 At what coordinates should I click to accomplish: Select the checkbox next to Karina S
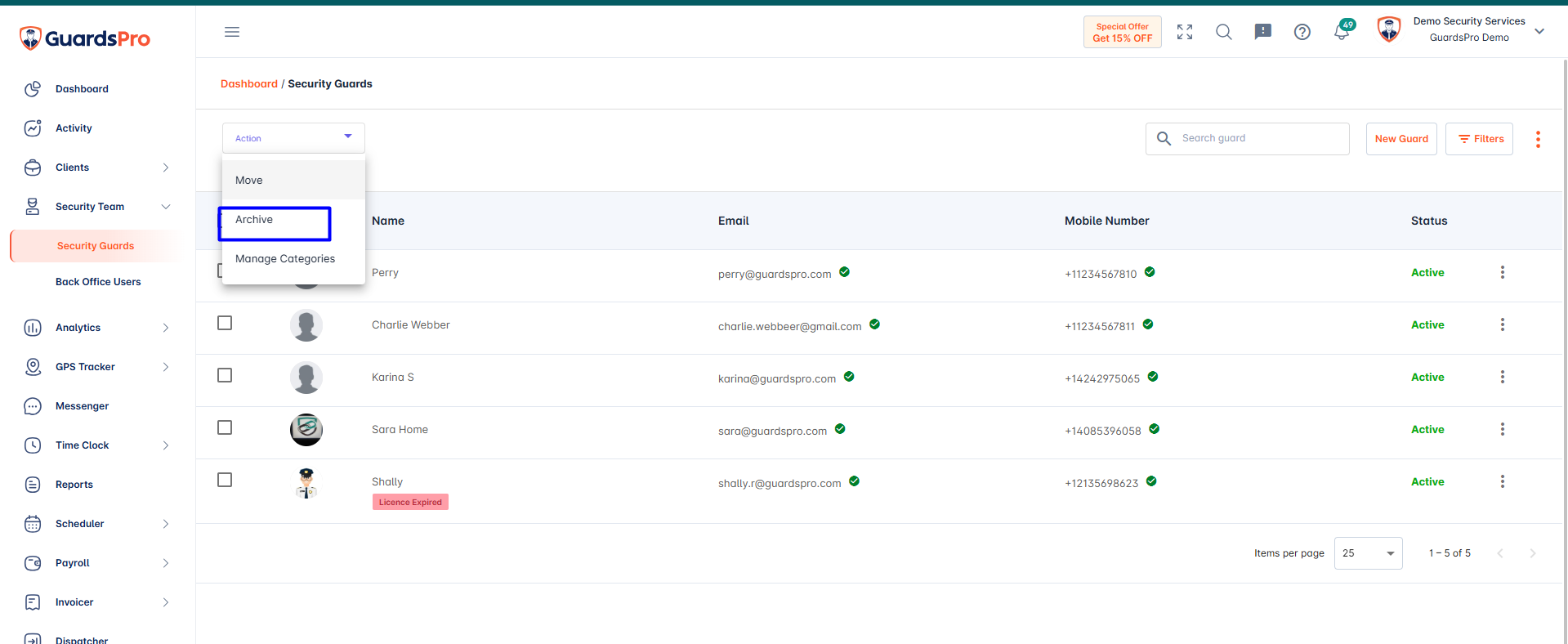(x=225, y=375)
